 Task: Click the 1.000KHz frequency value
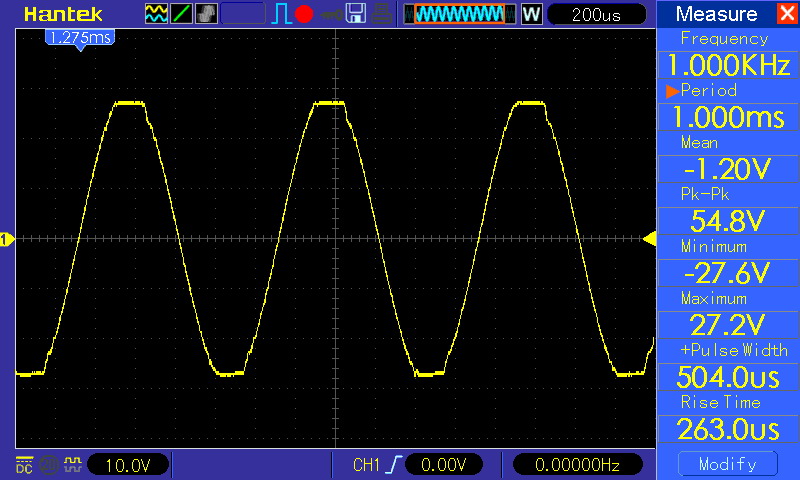(728, 65)
